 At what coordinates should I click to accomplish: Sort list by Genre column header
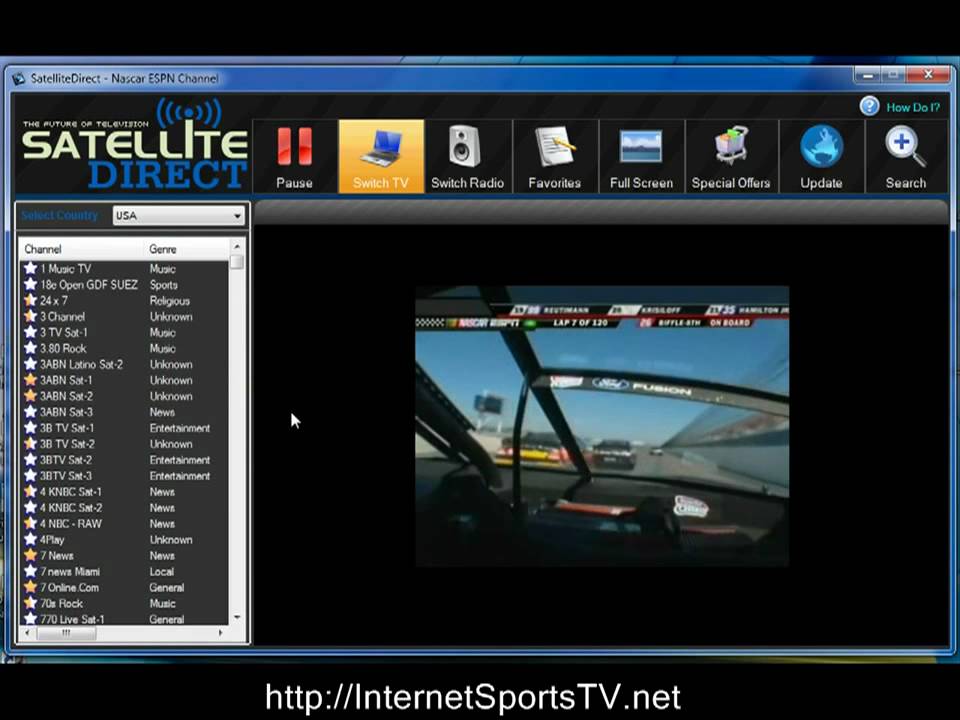click(186, 249)
